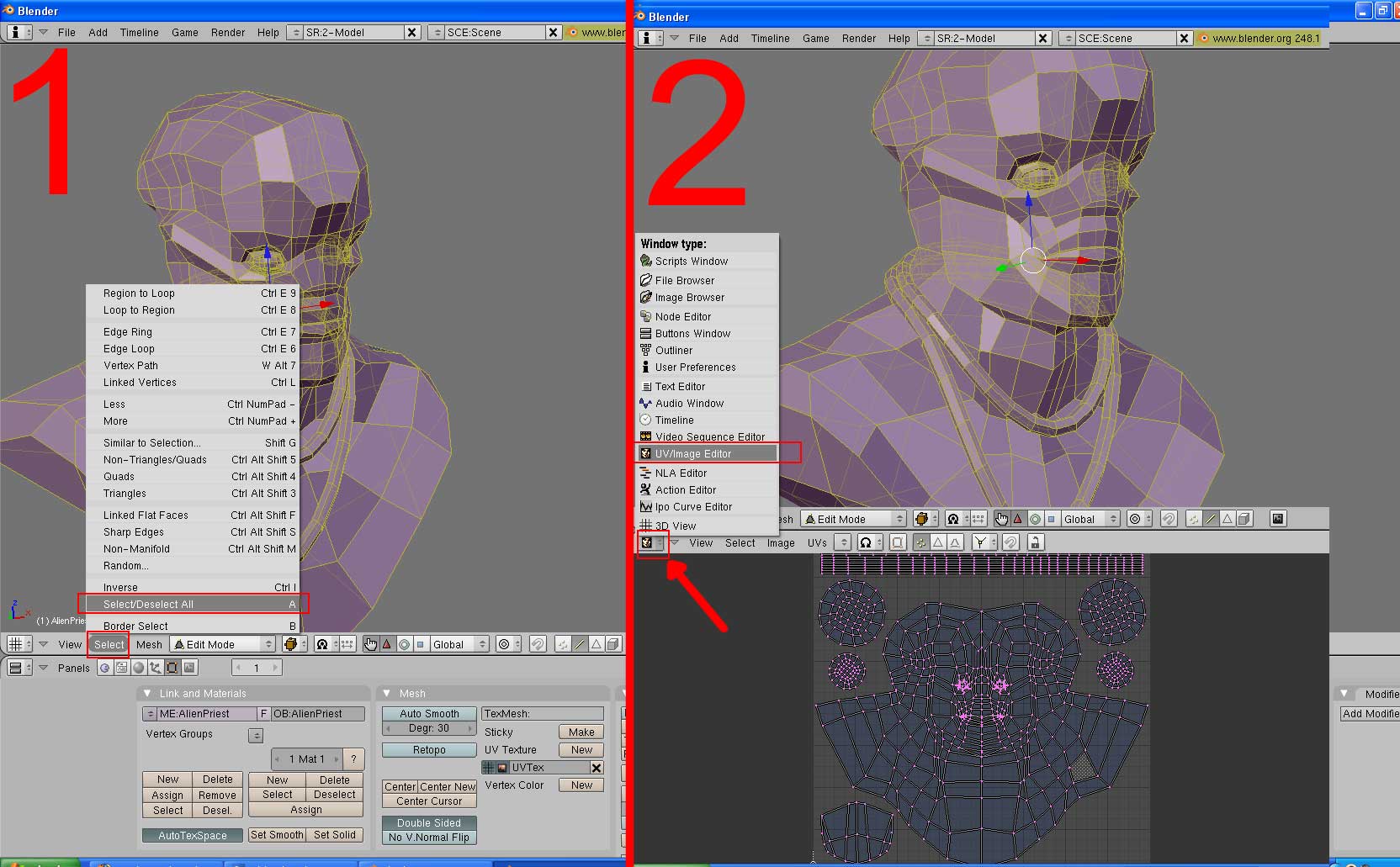Open the Logic context pac-man icon

(x=104, y=668)
